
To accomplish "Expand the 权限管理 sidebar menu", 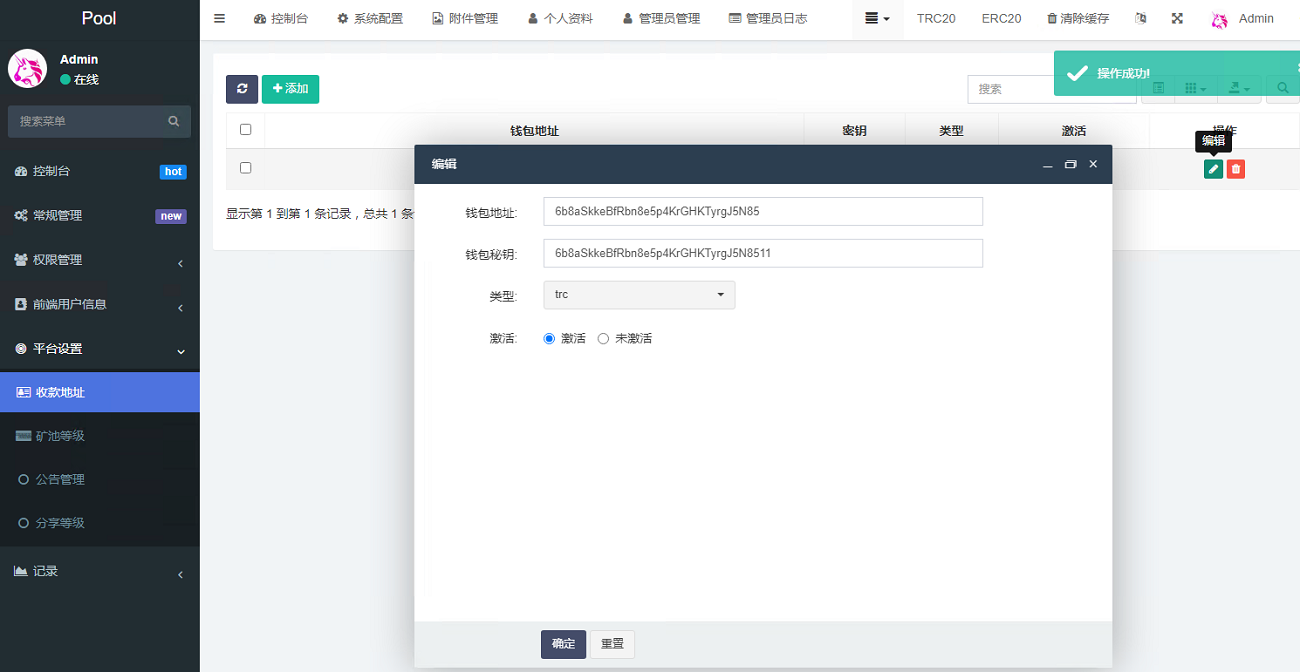I will pyautogui.click(x=100, y=260).
